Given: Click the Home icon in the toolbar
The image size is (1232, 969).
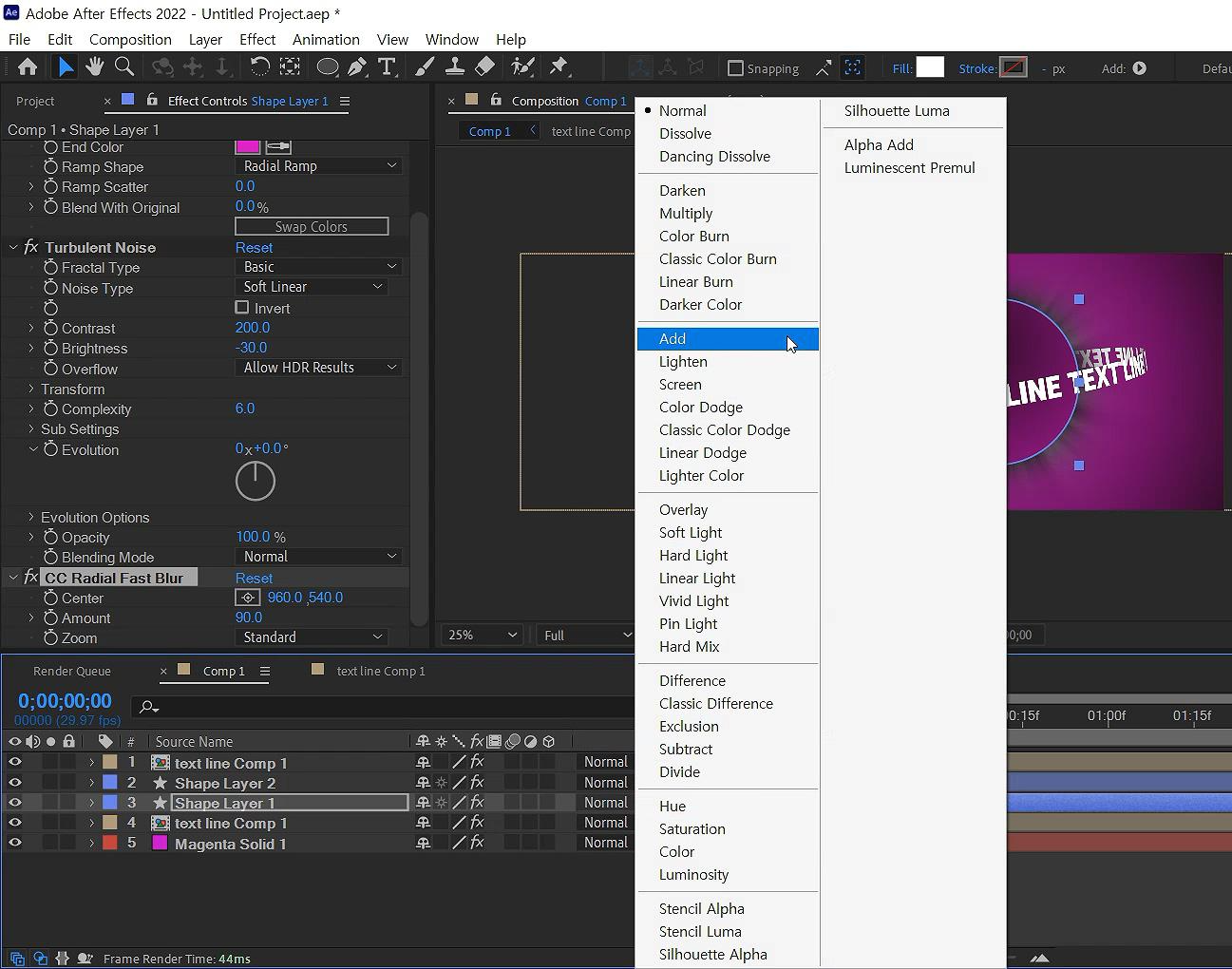Looking at the screenshot, I should 28,66.
